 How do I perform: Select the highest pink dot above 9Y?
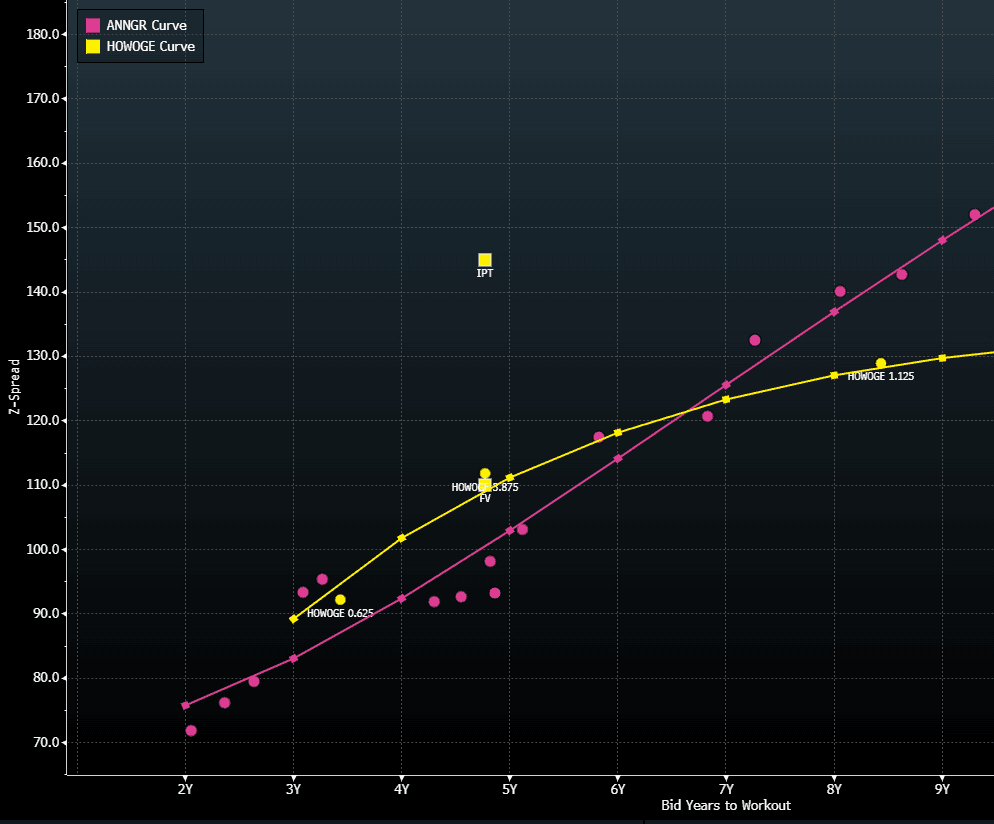tap(975, 215)
